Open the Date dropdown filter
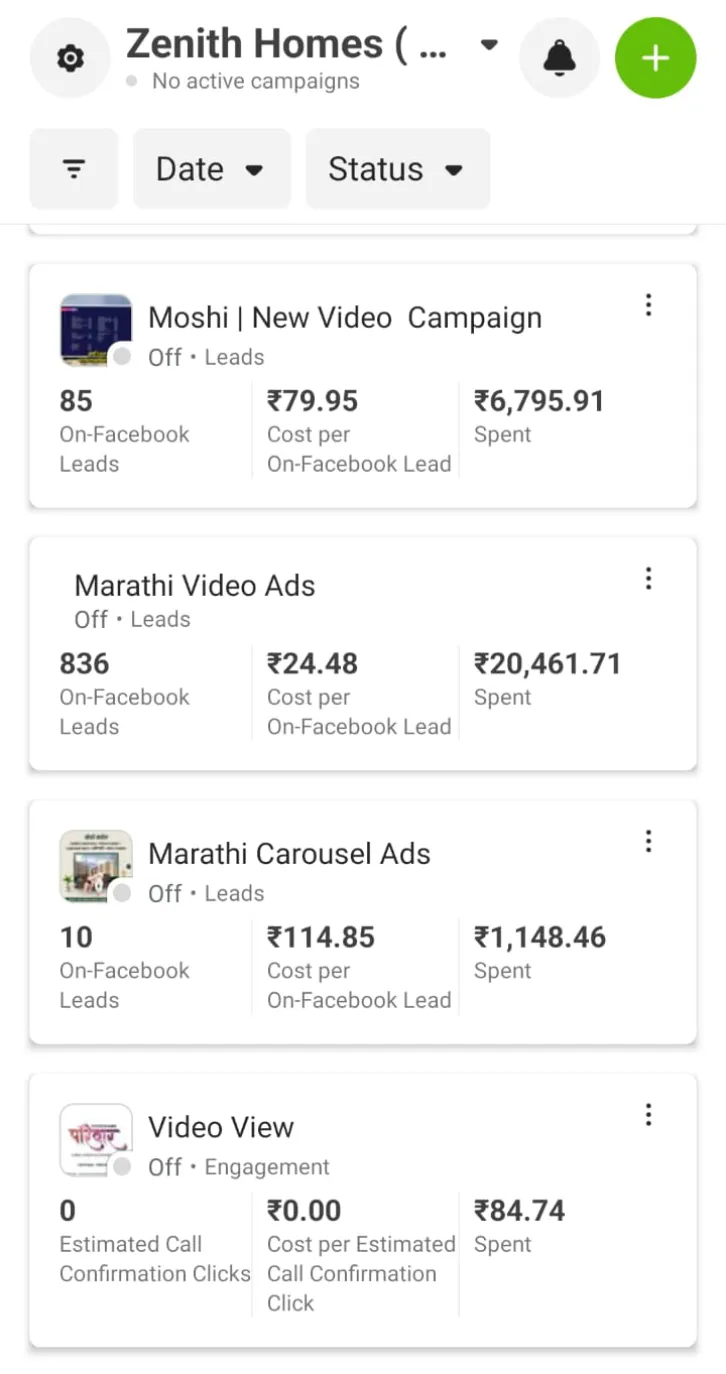726x1374 pixels. tap(211, 169)
